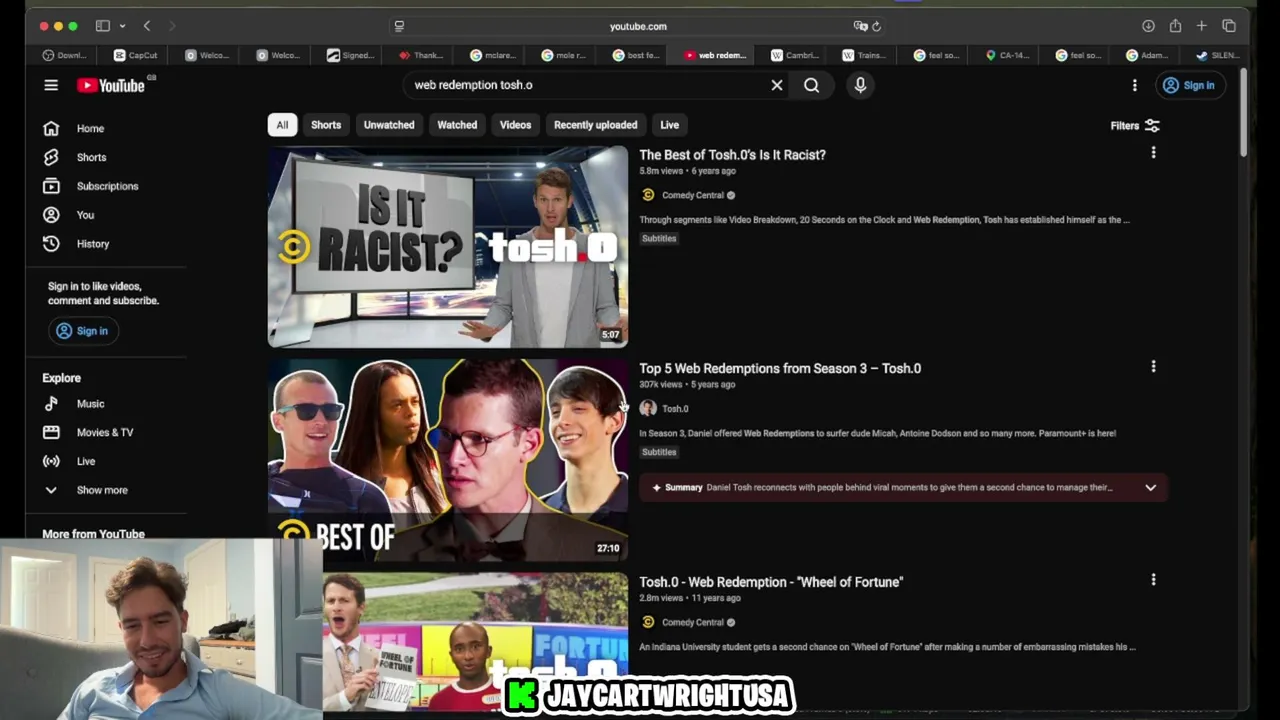This screenshot has height=720, width=1280.
Task: Show the Safari tab overview
Action: pyautogui.click(x=1229, y=26)
